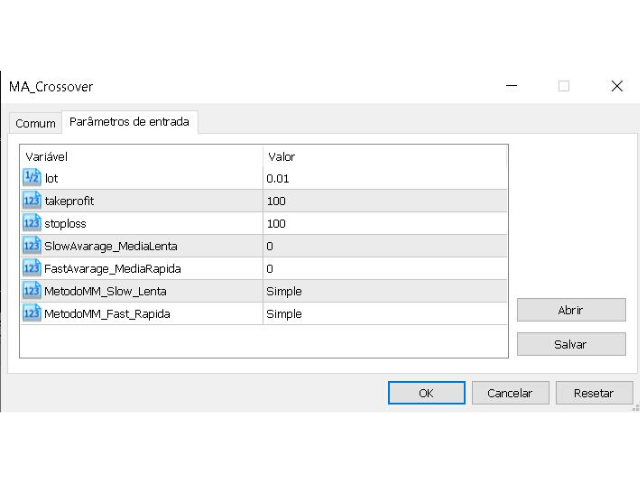Edit the SlowAvarage_MediaLenta value 0
The width and height of the screenshot is (640, 480).
pos(385,246)
